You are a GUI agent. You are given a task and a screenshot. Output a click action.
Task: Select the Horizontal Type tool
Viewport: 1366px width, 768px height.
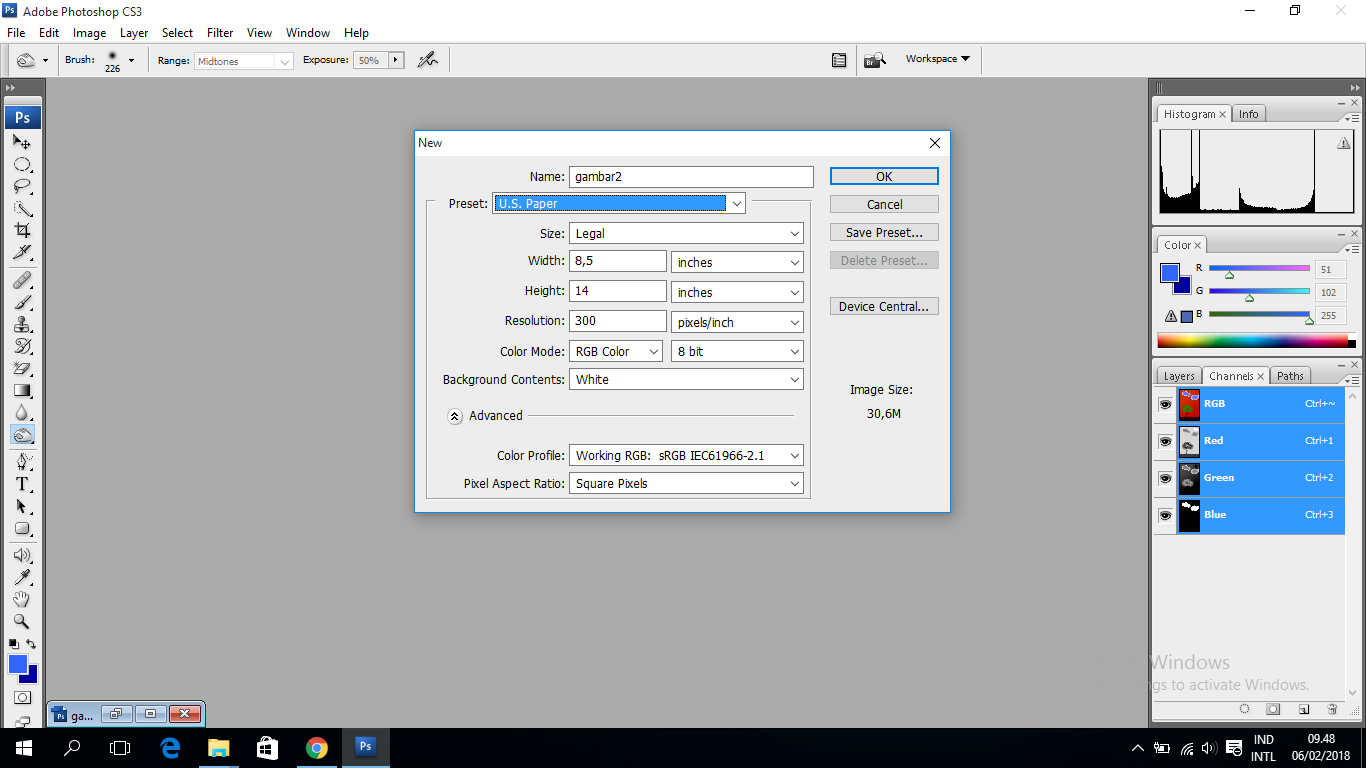point(21,482)
